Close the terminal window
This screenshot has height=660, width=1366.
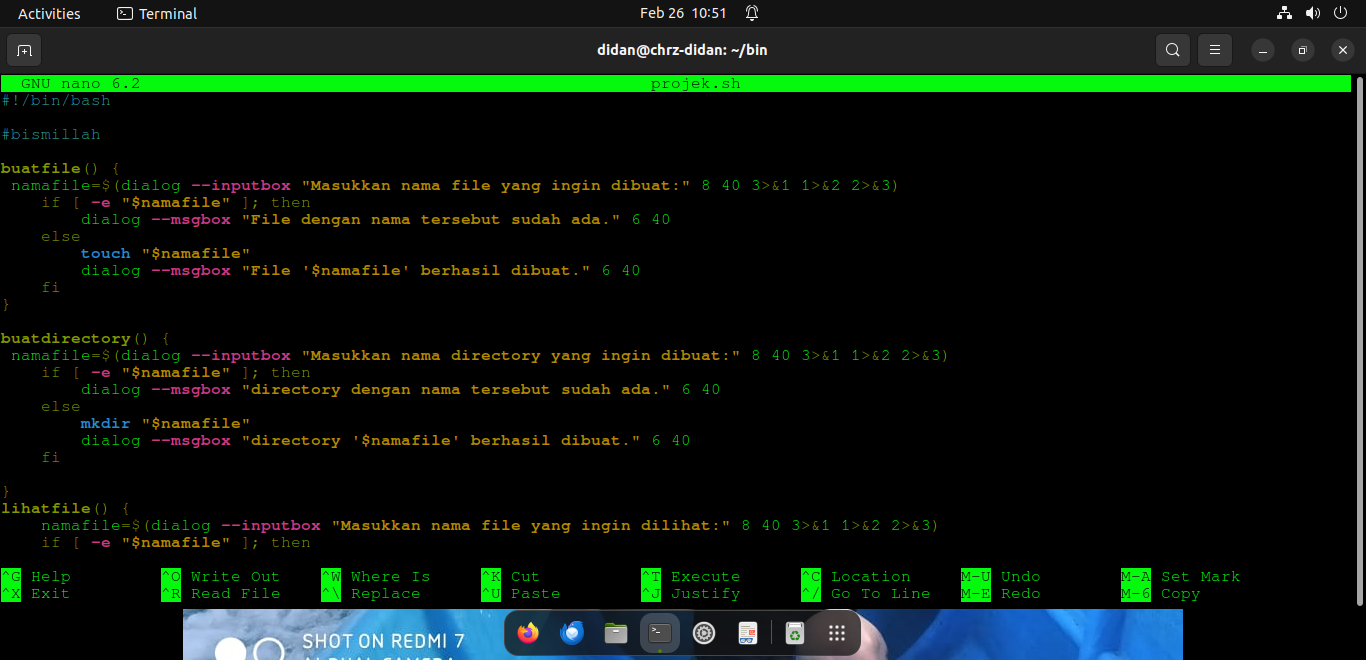1342,50
